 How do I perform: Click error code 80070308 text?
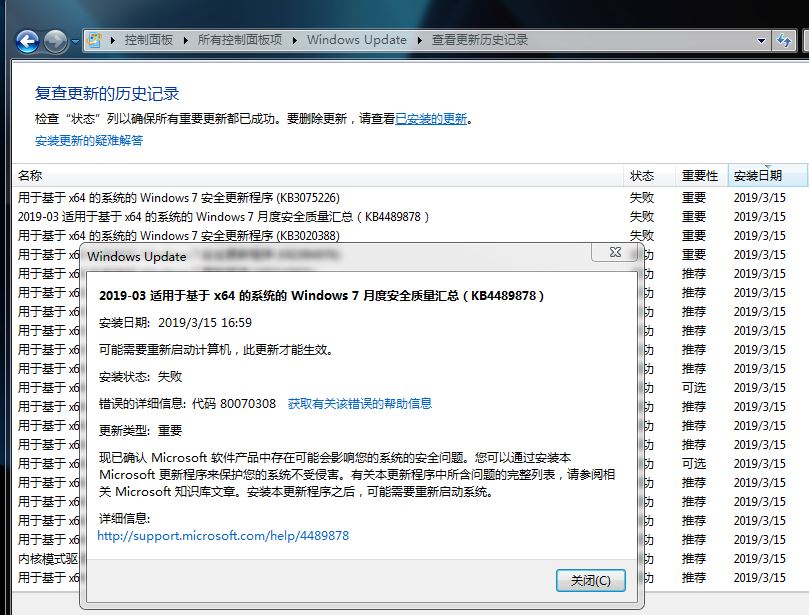point(248,403)
